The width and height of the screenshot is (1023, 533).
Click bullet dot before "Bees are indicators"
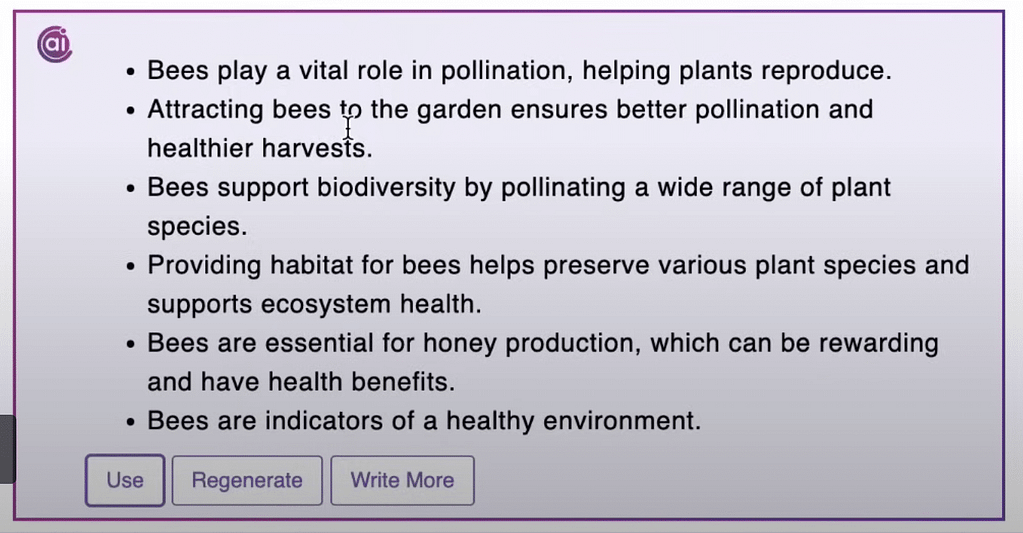tap(130, 422)
